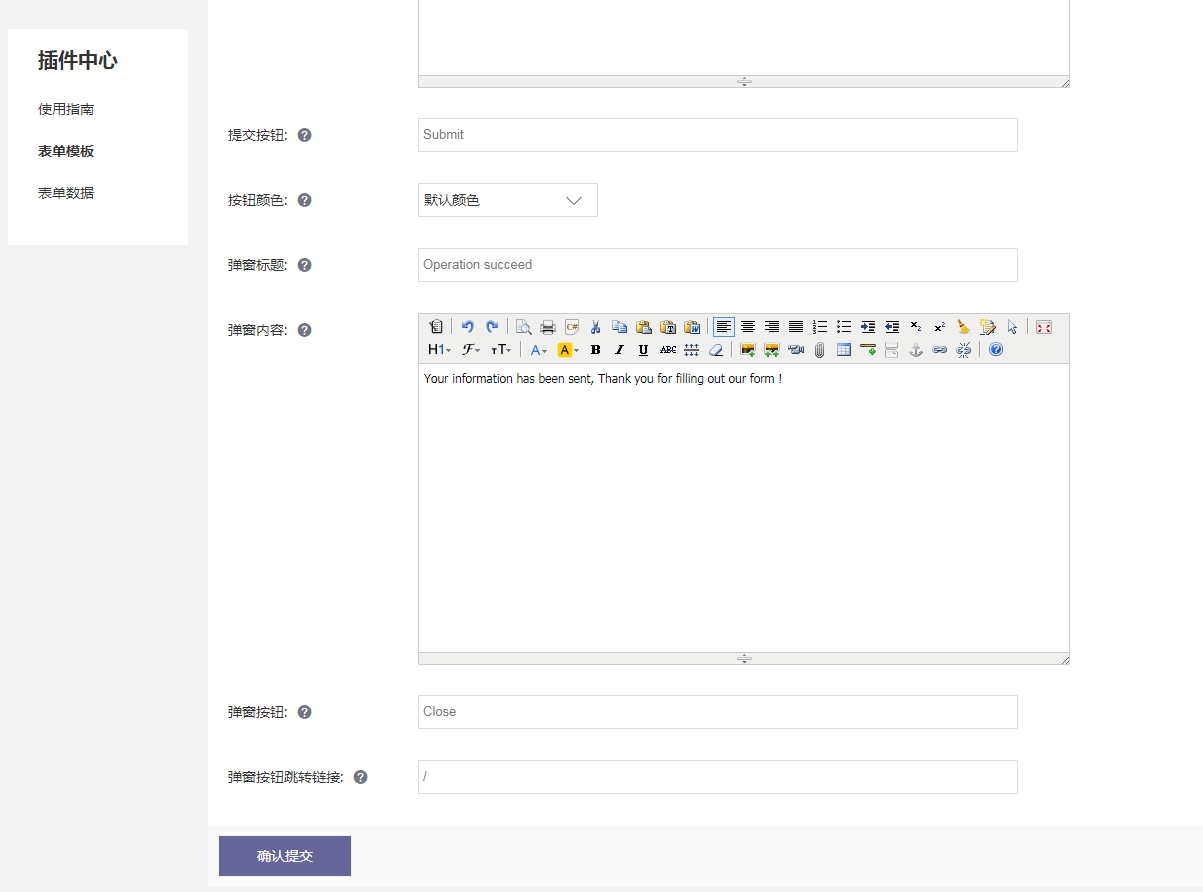Toggle italic formatting in editor
1203x892 pixels.
coord(619,350)
